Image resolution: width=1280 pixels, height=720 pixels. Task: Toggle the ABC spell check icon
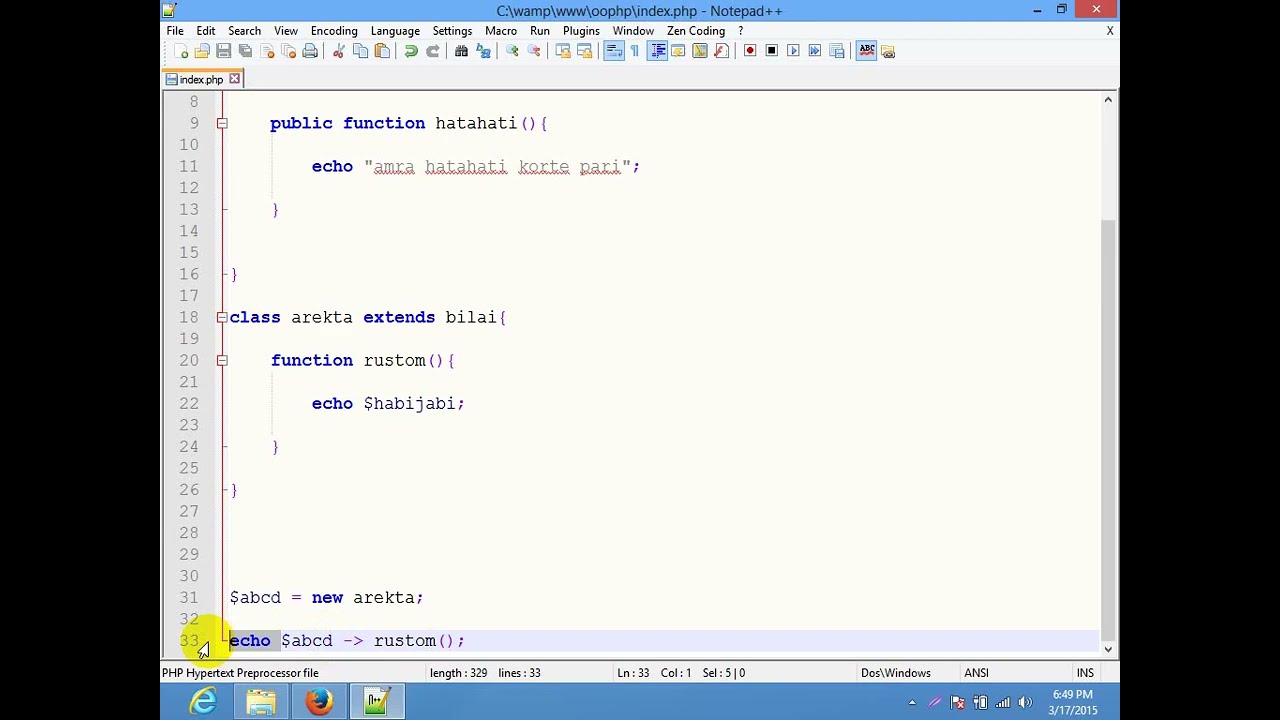click(x=866, y=51)
